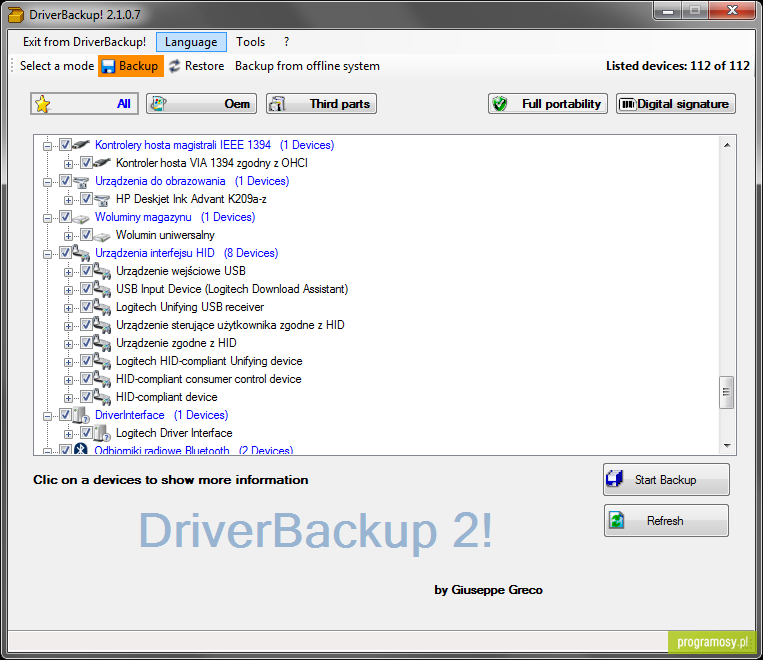Image resolution: width=763 pixels, height=660 pixels.
Task: Uncheck Kontrolery hosta magistrali IEEE 1394 checkbox
Action: (65, 145)
